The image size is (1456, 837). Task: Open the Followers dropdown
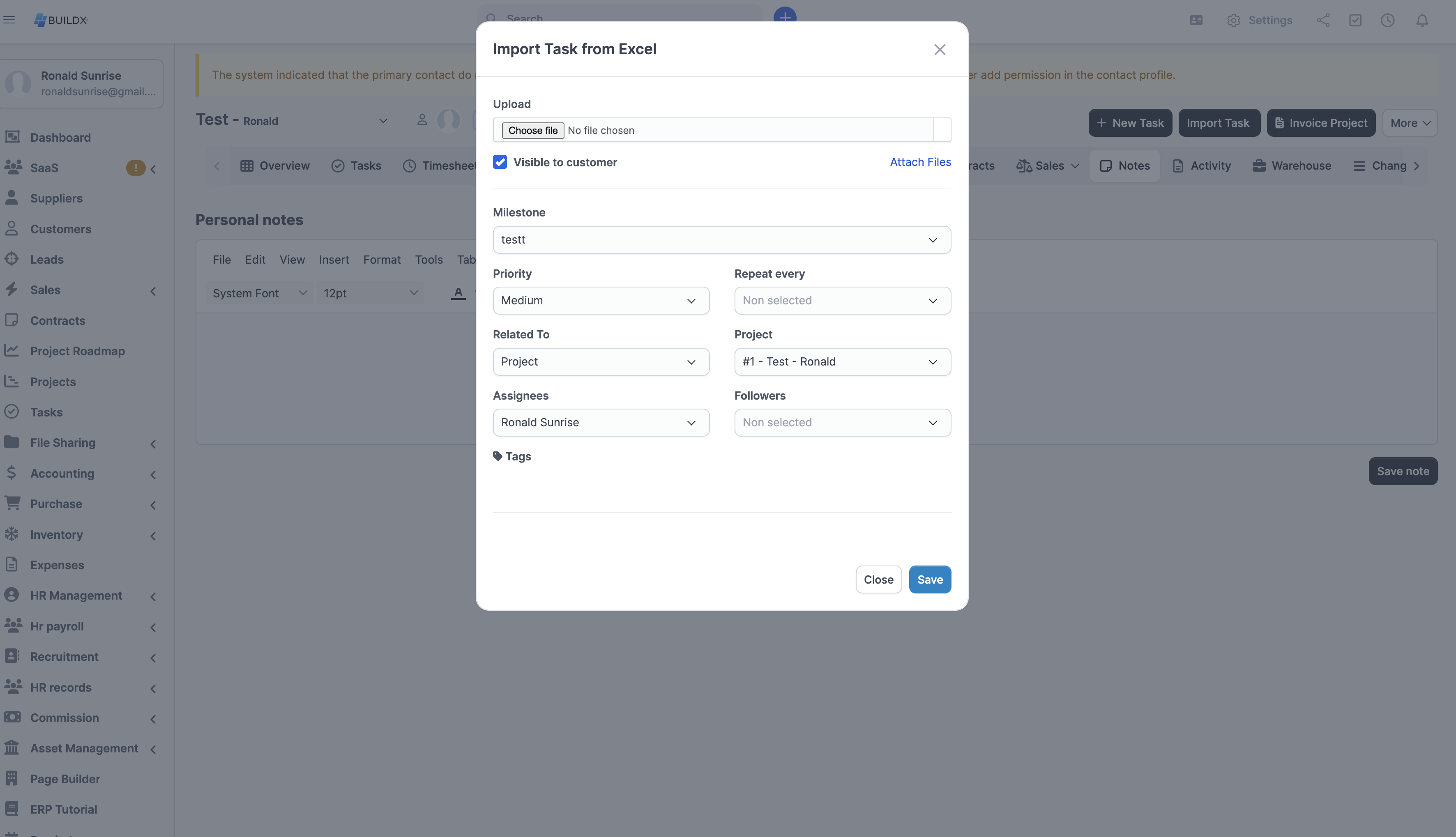click(x=843, y=423)
